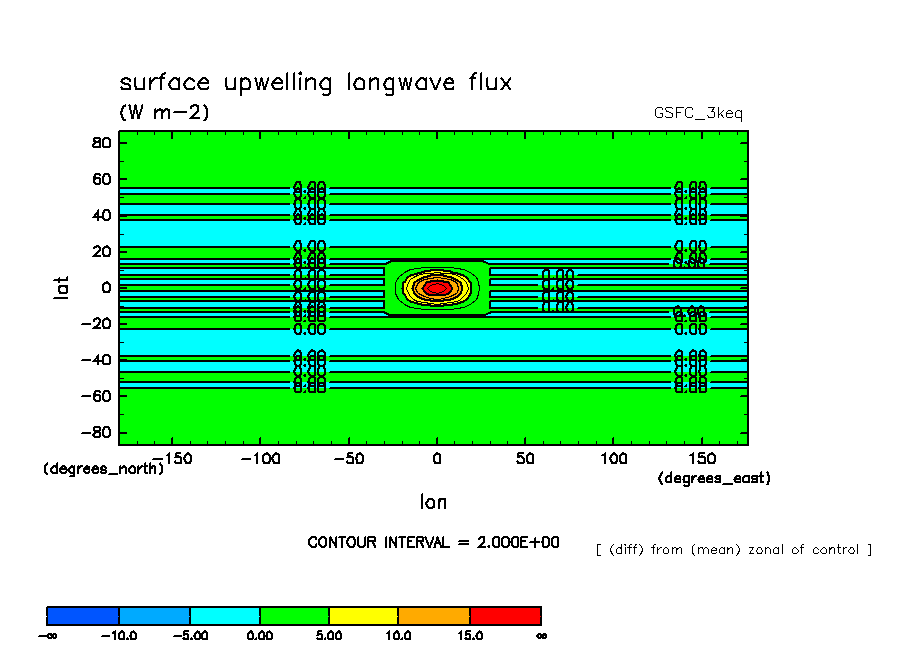Choose the darkest blue colorbar segment
This screenshot has width=904, height=654.
(x=83, y=615)
